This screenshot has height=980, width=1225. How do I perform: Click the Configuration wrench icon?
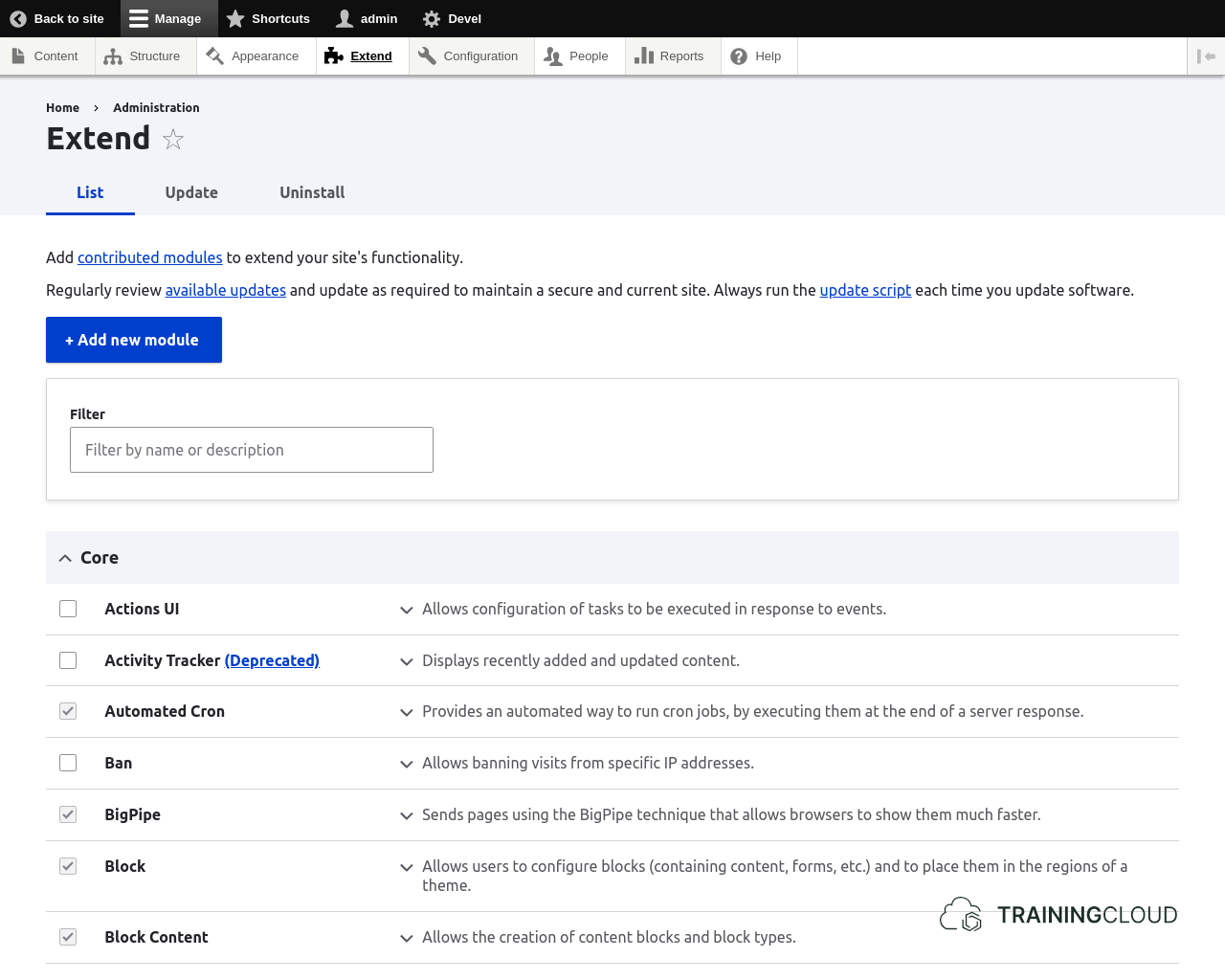[x=427, y=56]
